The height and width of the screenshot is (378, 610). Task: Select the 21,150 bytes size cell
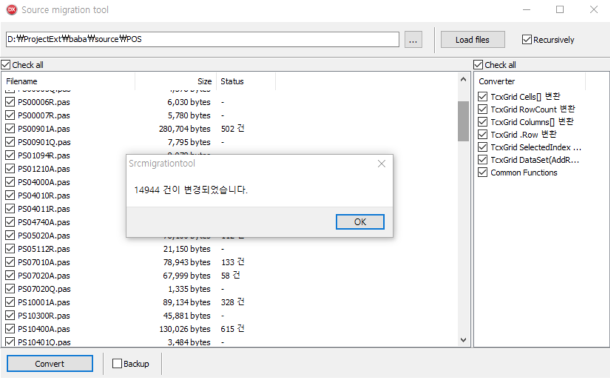(x=187, y=249)
